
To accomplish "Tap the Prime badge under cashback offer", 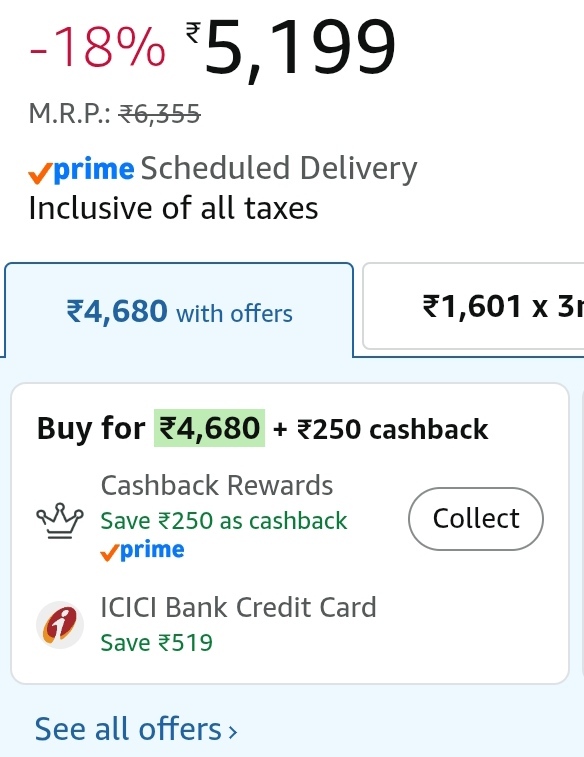I will [x=142, y=551].
